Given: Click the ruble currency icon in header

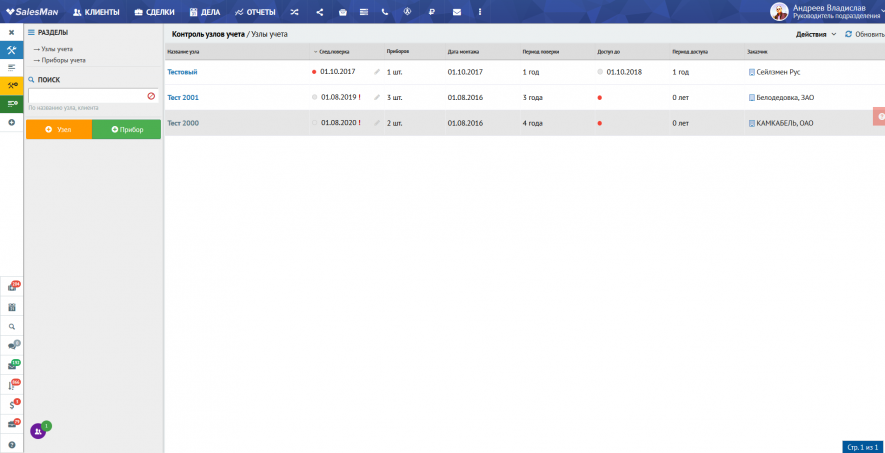Looking at the screenshot, I should pyautogui.click(x=431, y=12).
